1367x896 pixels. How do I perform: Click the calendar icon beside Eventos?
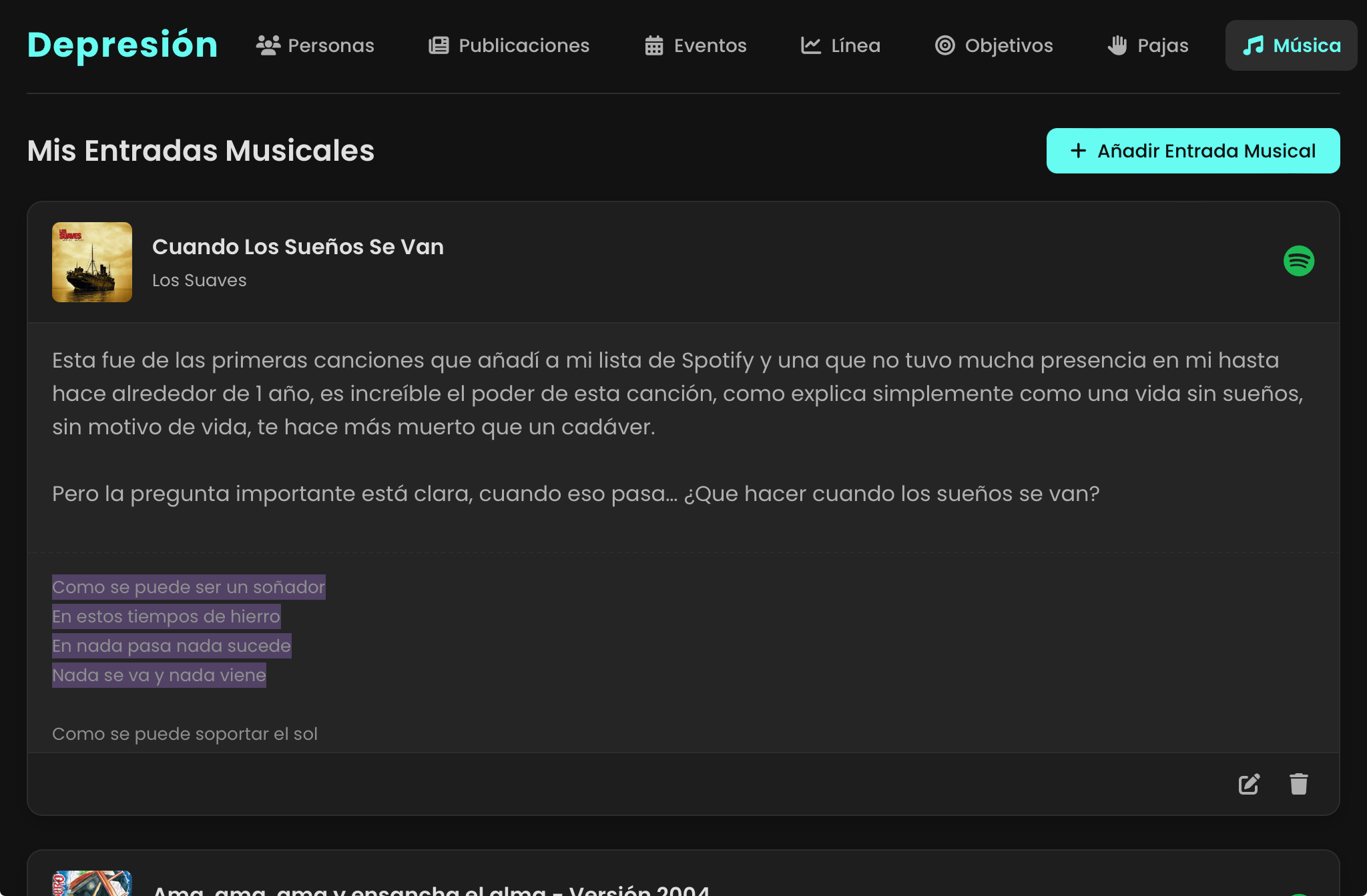(x=654, y=45)
